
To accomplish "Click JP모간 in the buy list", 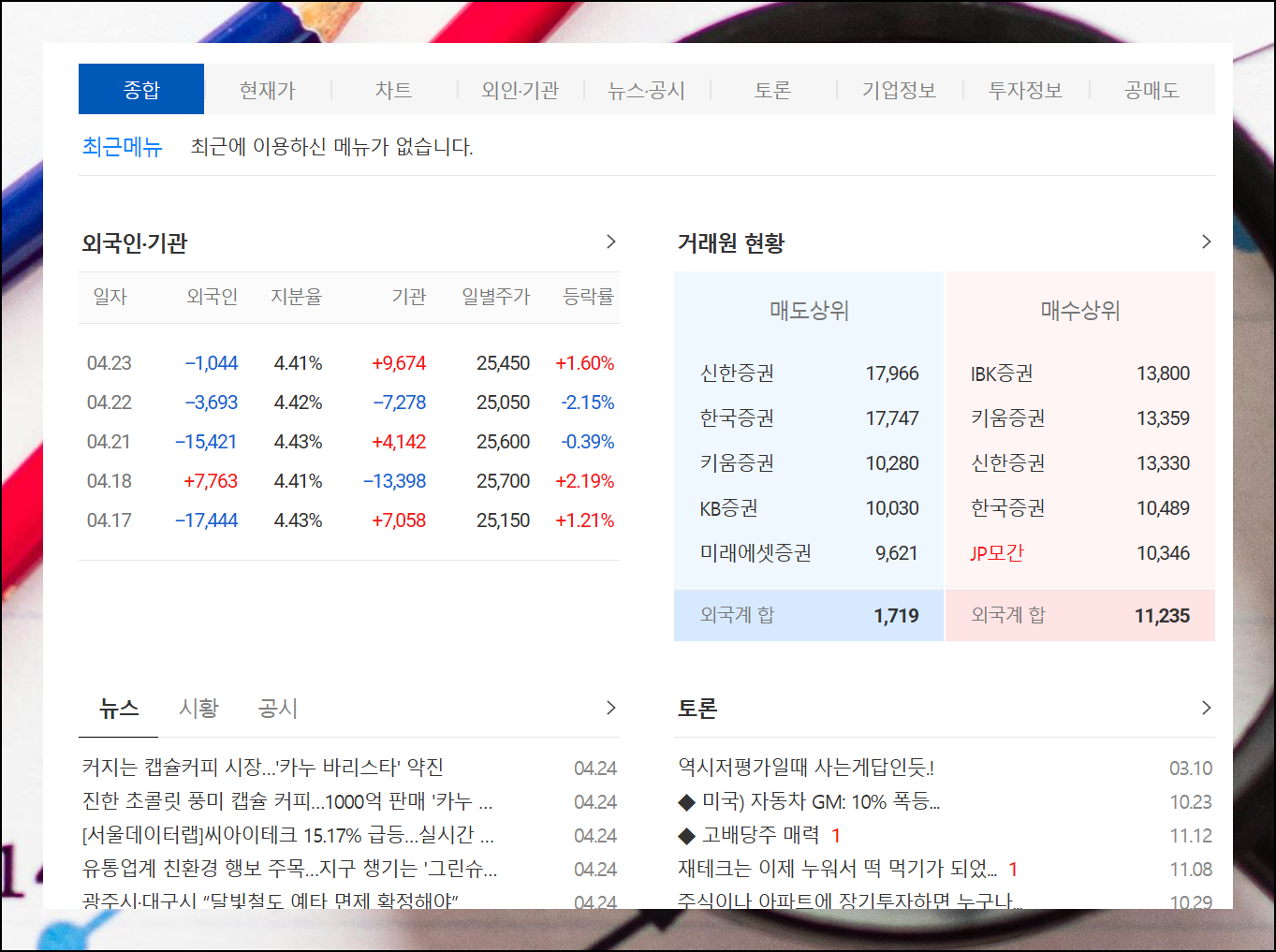I will click(x=997, y=553).
